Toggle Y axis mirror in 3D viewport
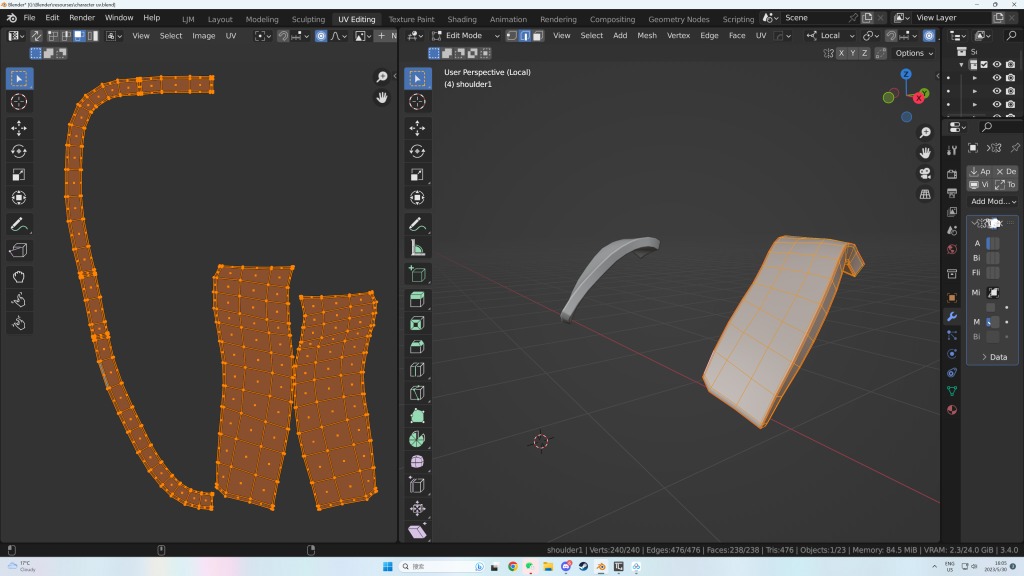 tap(853, 53)
